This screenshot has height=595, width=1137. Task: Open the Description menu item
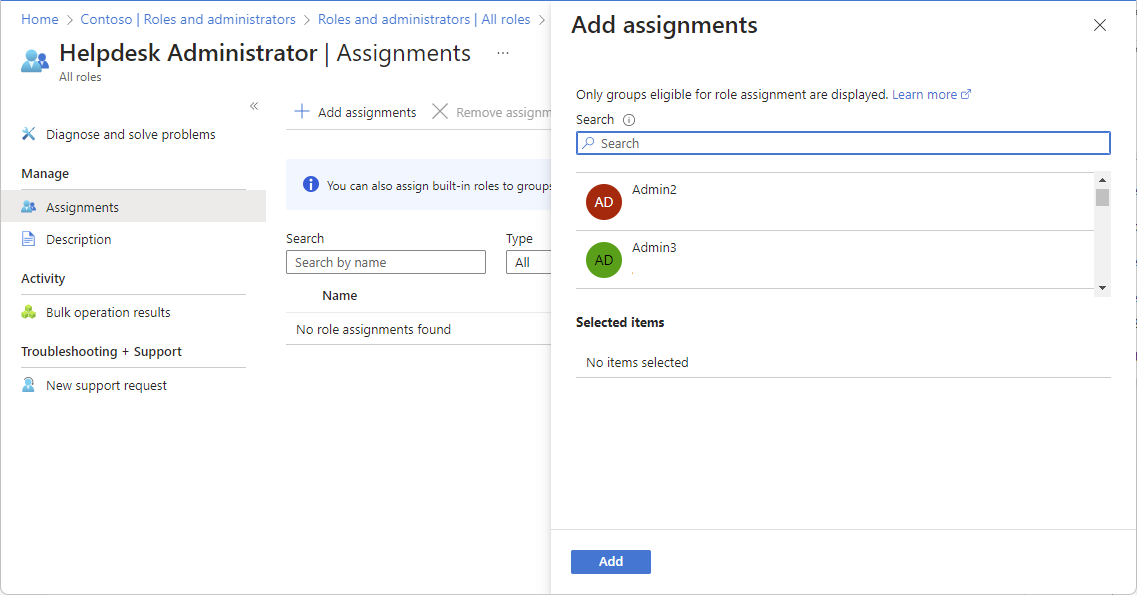pyautogui.click(x=78, y=239)
